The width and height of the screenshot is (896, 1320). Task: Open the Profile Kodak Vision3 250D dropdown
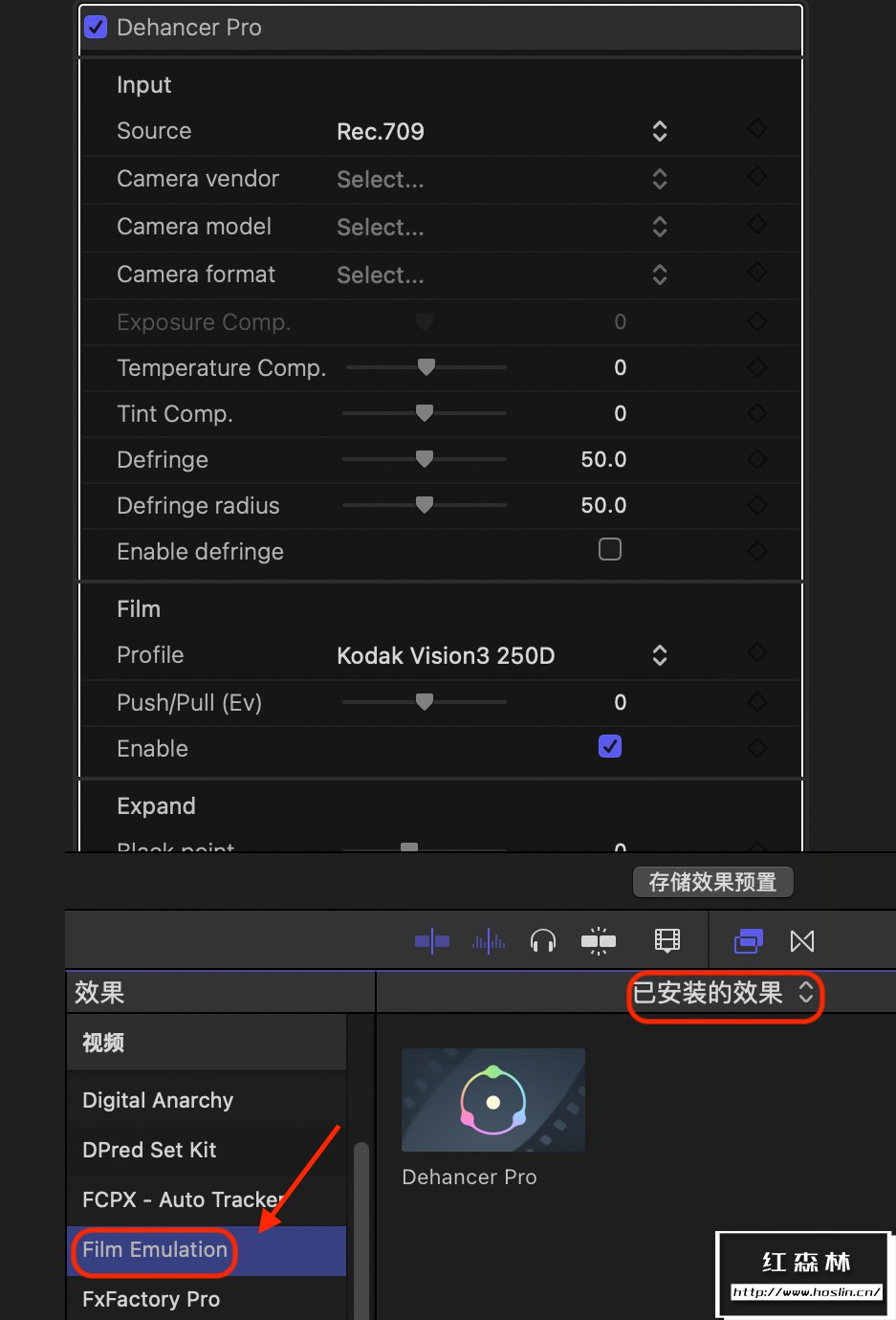[502, 655]
